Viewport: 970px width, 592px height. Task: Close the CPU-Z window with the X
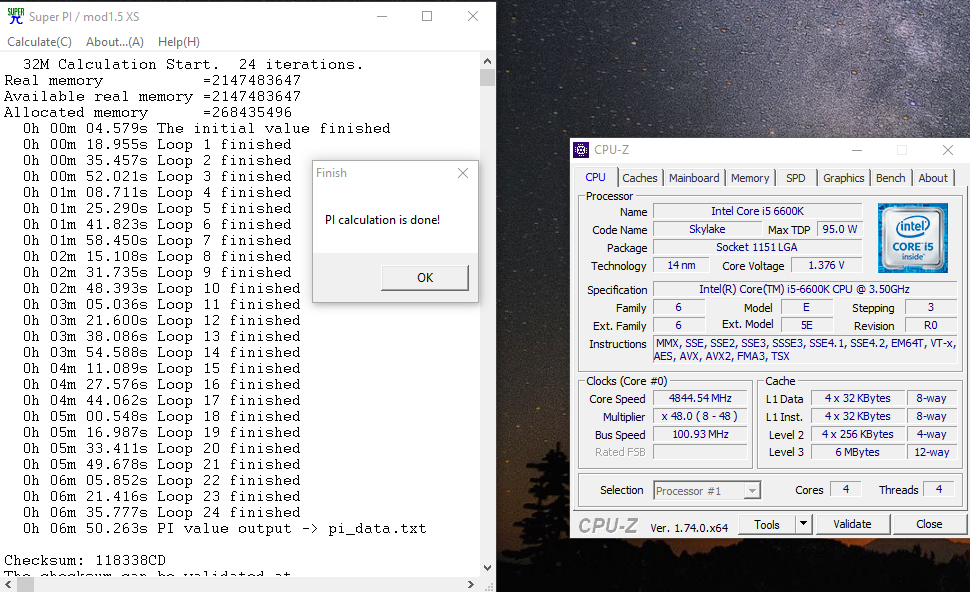948,150
